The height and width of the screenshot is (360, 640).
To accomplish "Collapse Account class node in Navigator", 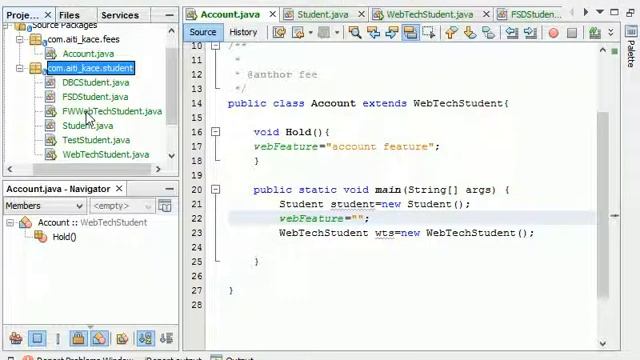I will click(x=10, y=223).
